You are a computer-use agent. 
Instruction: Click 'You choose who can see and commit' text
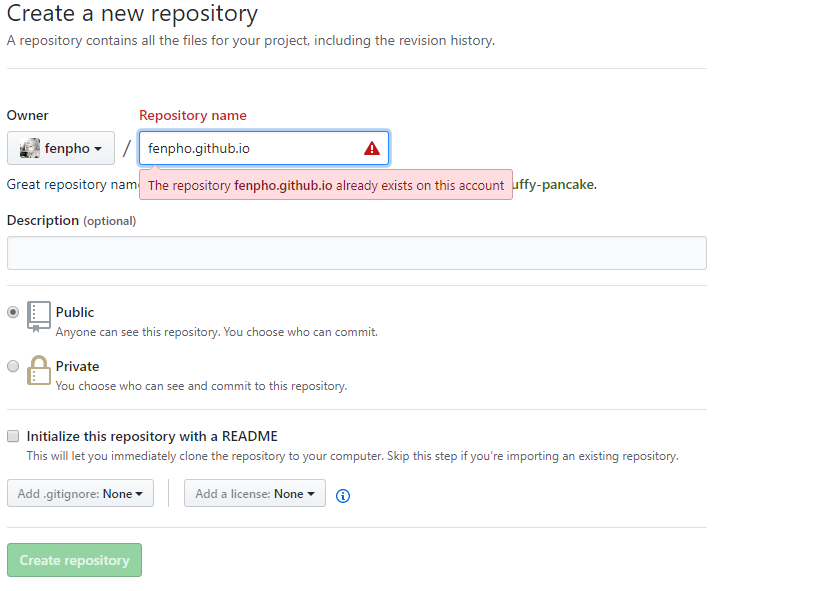201,386
